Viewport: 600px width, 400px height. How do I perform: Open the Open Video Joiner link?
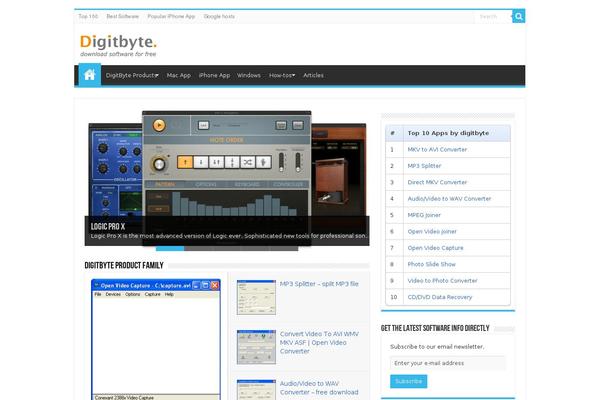tap(432, 232)
